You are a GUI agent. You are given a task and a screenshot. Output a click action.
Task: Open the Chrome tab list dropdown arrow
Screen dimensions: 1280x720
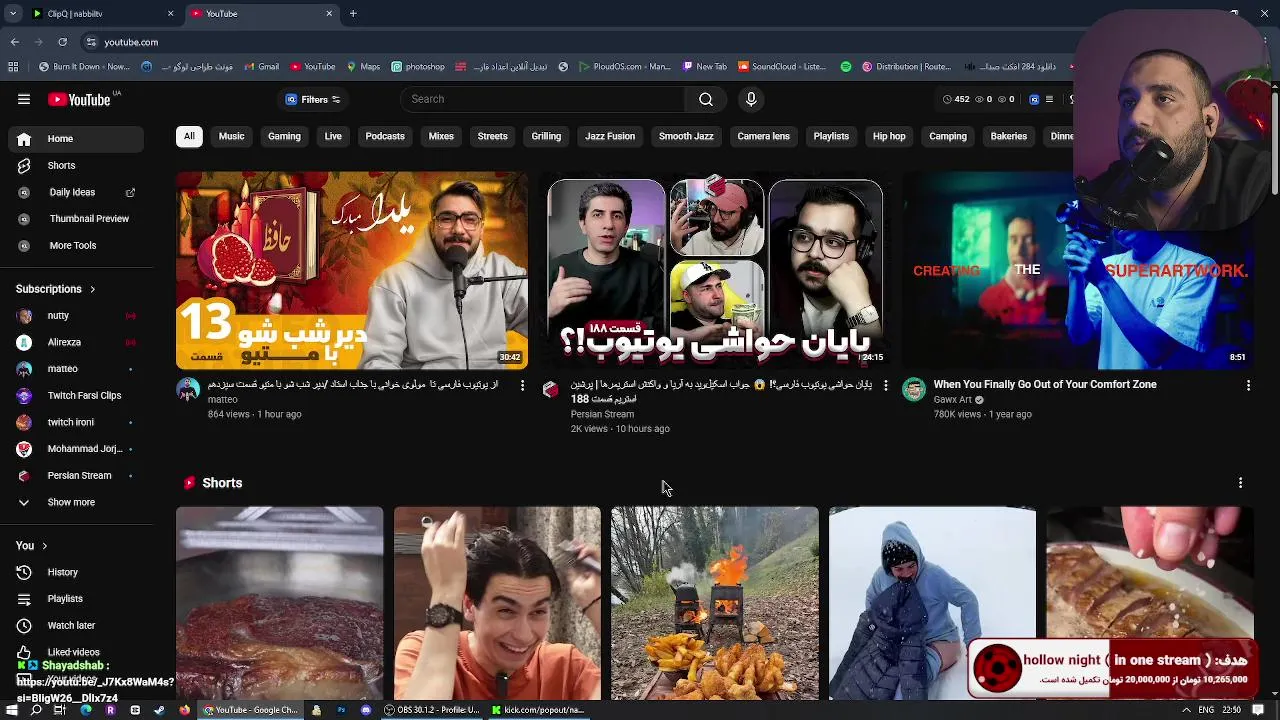pos(13,13)
